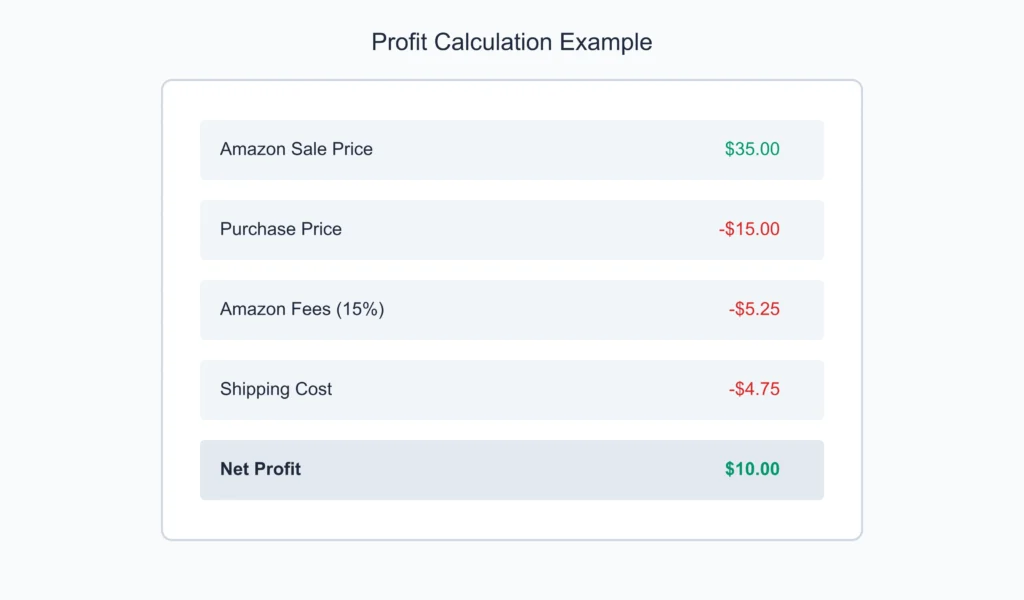
Task: Click the -$4.75 shipping amount
Action: tap(754, 389)
